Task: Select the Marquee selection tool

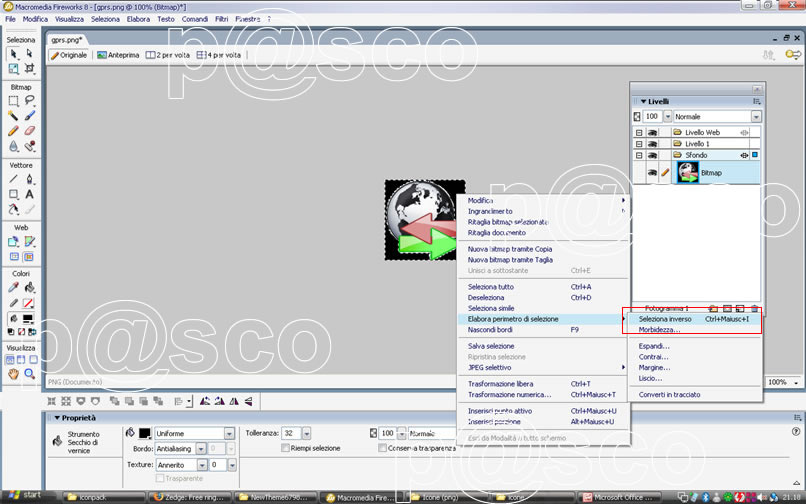Action: tap(14, 101)
